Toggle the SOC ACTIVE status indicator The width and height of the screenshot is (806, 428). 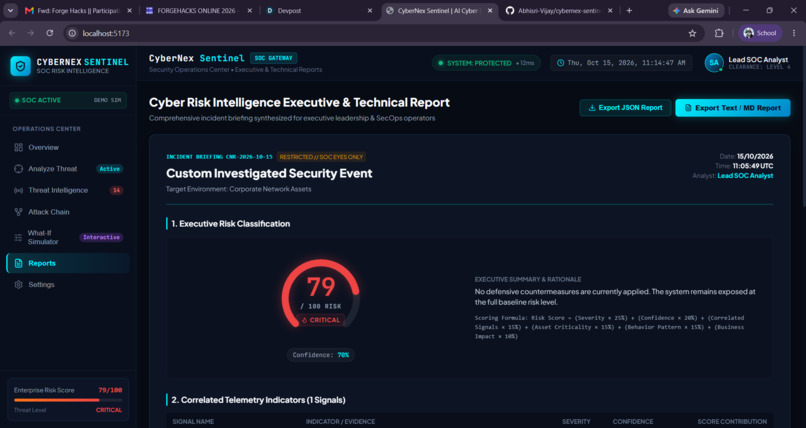click(x=38, y=100)
